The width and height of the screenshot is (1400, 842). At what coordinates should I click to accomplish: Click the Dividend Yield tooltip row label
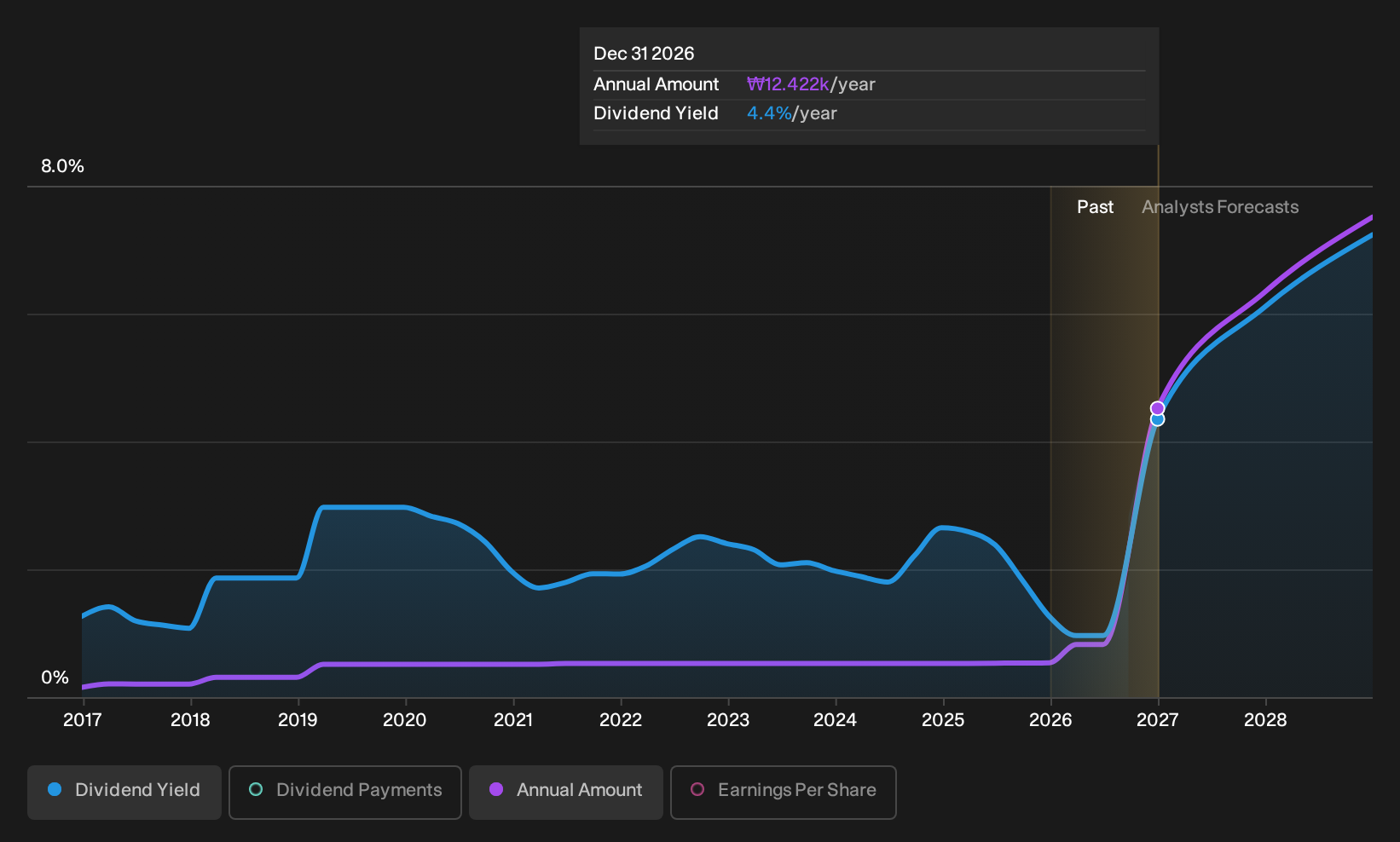click(656, 113)
